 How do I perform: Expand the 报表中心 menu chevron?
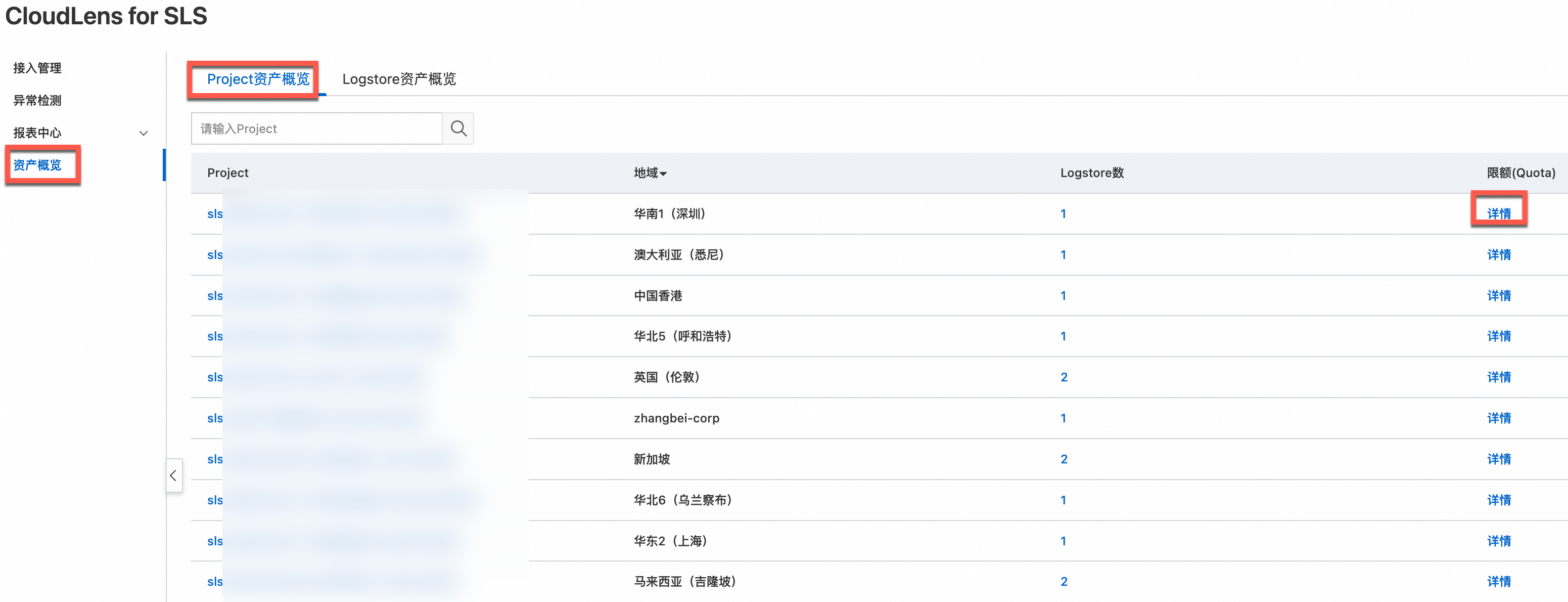[144, 133]
